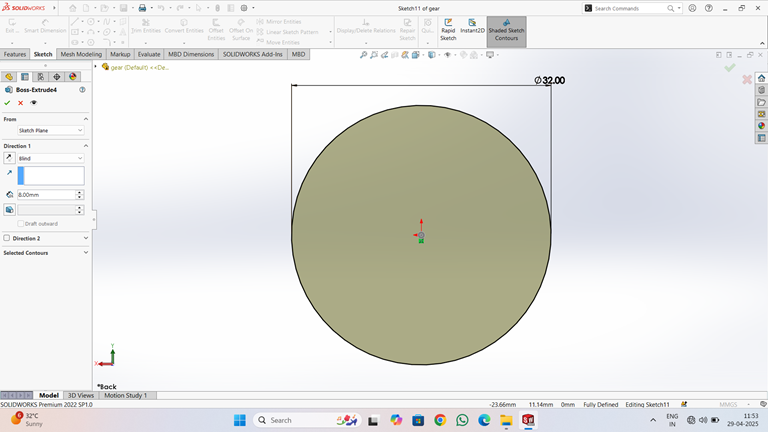The image size is (768, 432).
Task: Toggle the detailed preview eye icon
Action: [33, 103]
